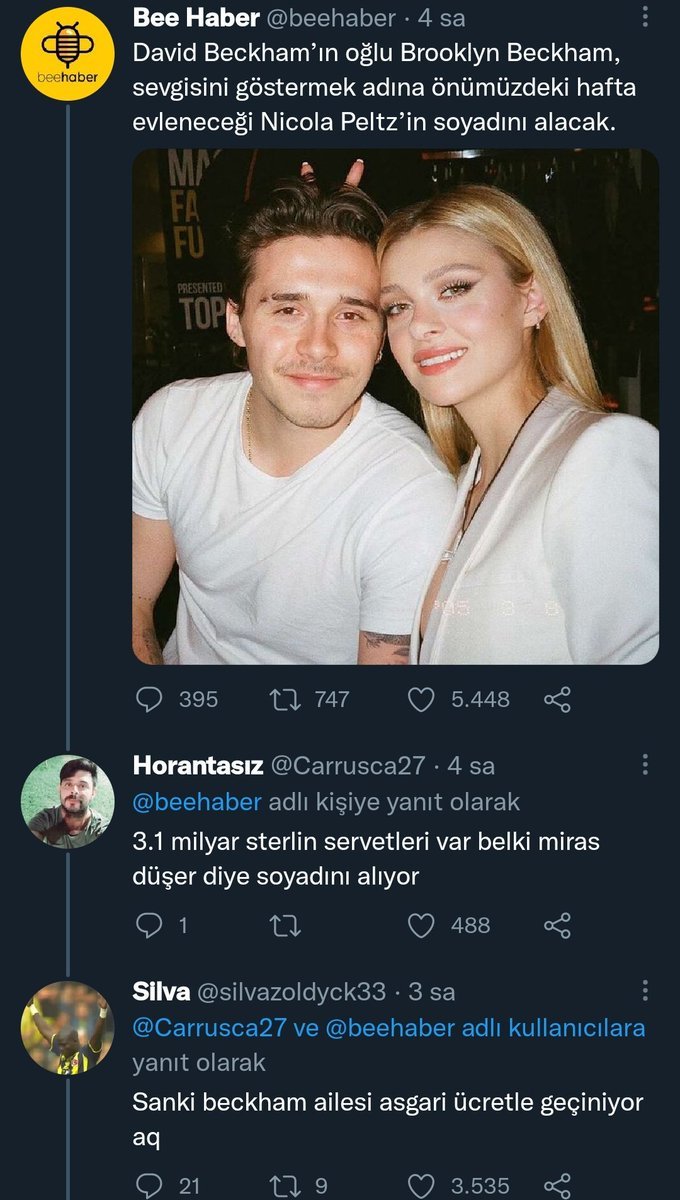The image size is (680, 1200).
Task: Share the Bee Haber tweet
Action: coord(557,699)
